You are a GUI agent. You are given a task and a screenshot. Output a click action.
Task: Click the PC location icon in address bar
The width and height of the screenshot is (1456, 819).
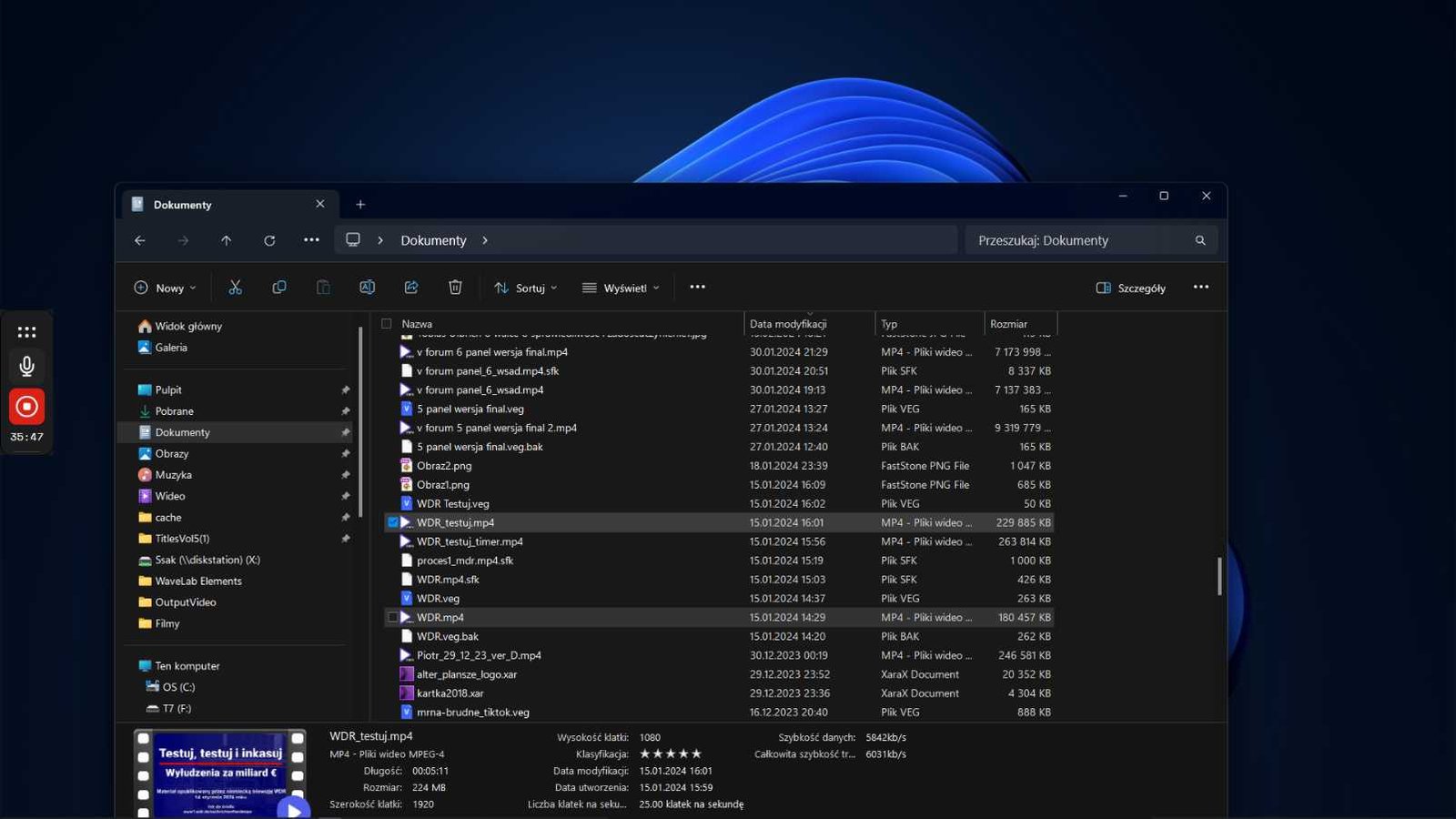(x=353, y=239)
